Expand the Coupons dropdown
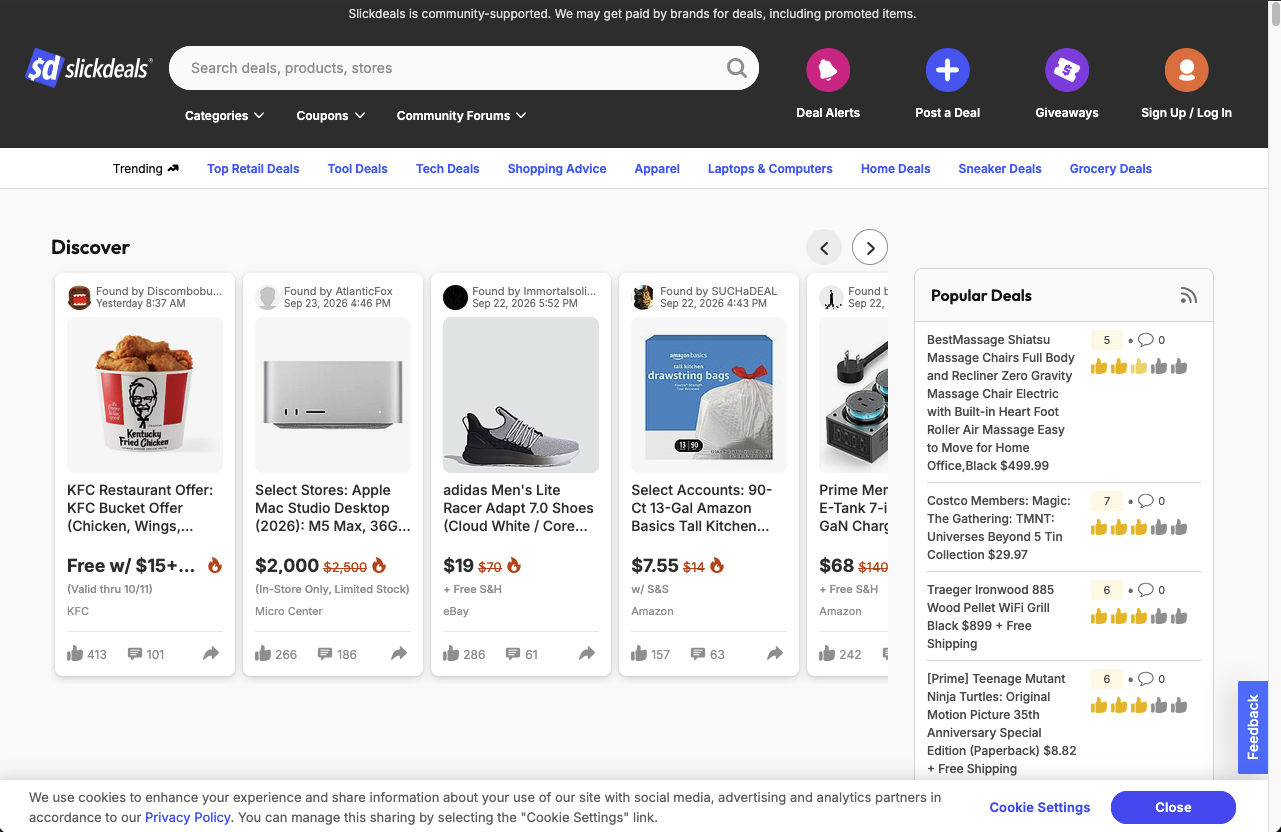Image resolution: width=1281 pixels, height=832 pixels. coord(331,116)
